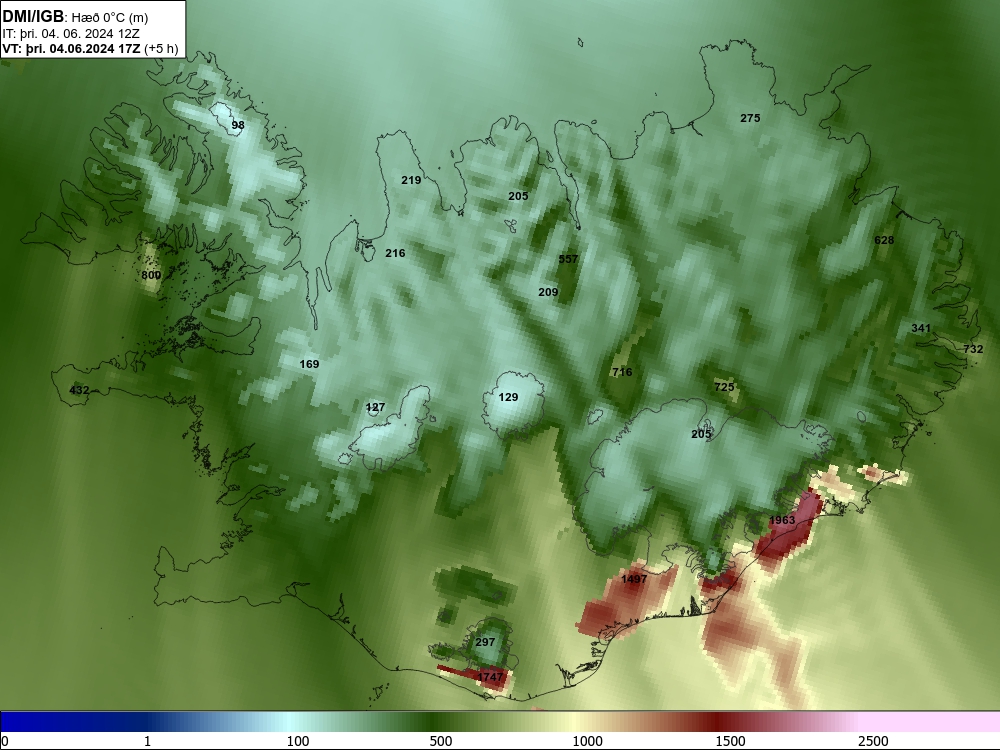This screenshot has width=1000, height=750.
Task: Click the 800 elevation label
Action: pos(151,275)
